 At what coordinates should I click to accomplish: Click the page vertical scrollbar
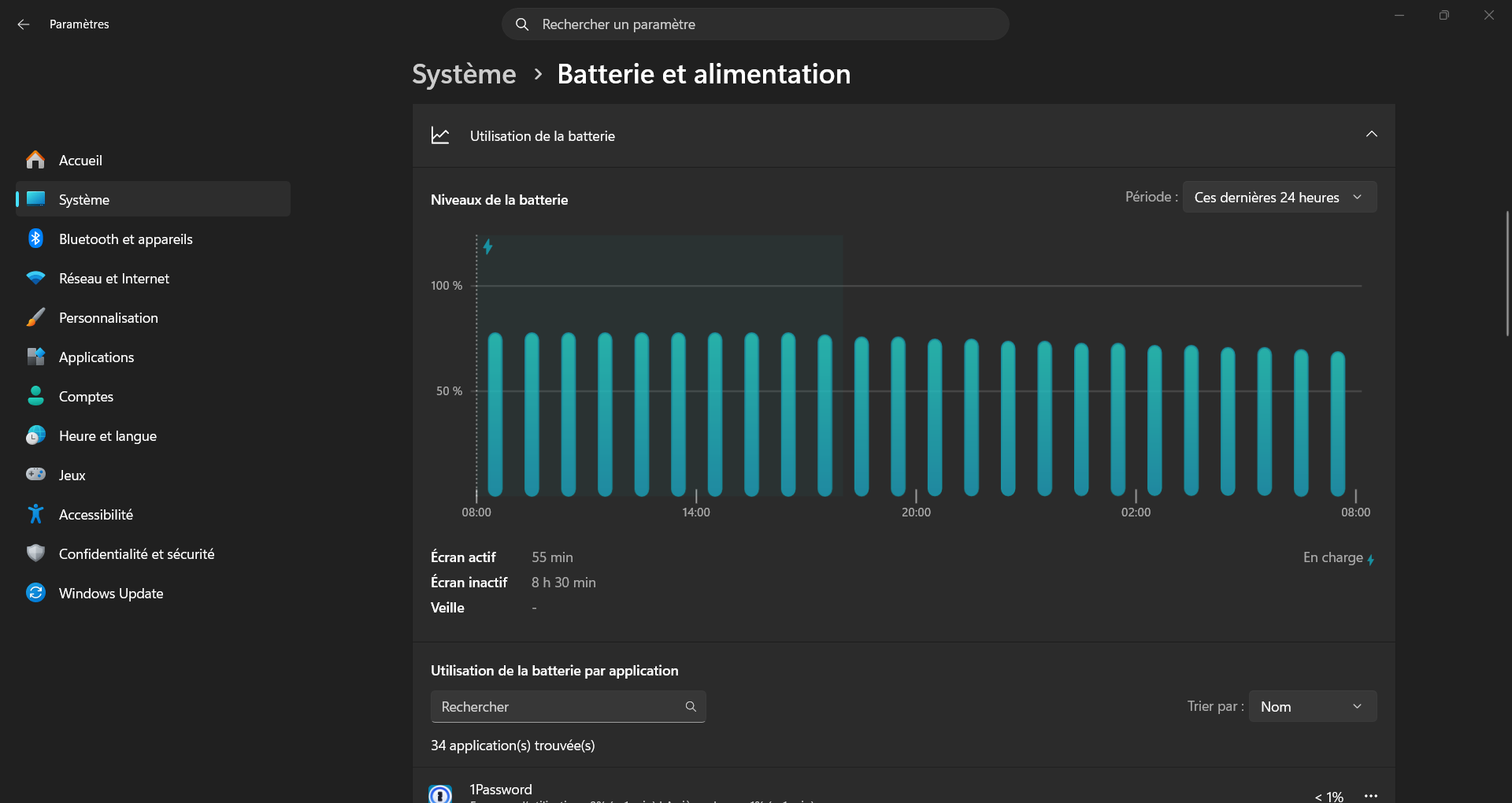pyautogui.click(x=1507, y=273)
